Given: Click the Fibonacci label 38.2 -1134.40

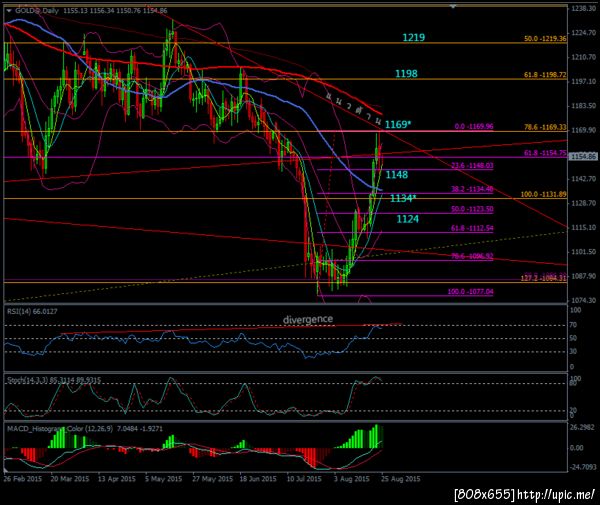Looking at the screenshot, I should point(472,189).
